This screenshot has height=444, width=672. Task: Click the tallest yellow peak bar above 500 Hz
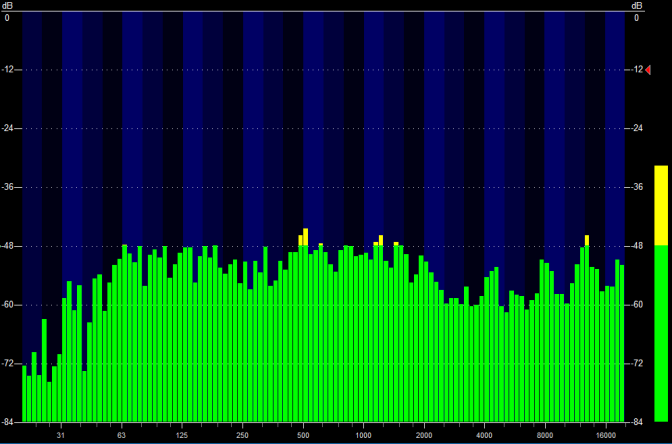click(306, 237)
